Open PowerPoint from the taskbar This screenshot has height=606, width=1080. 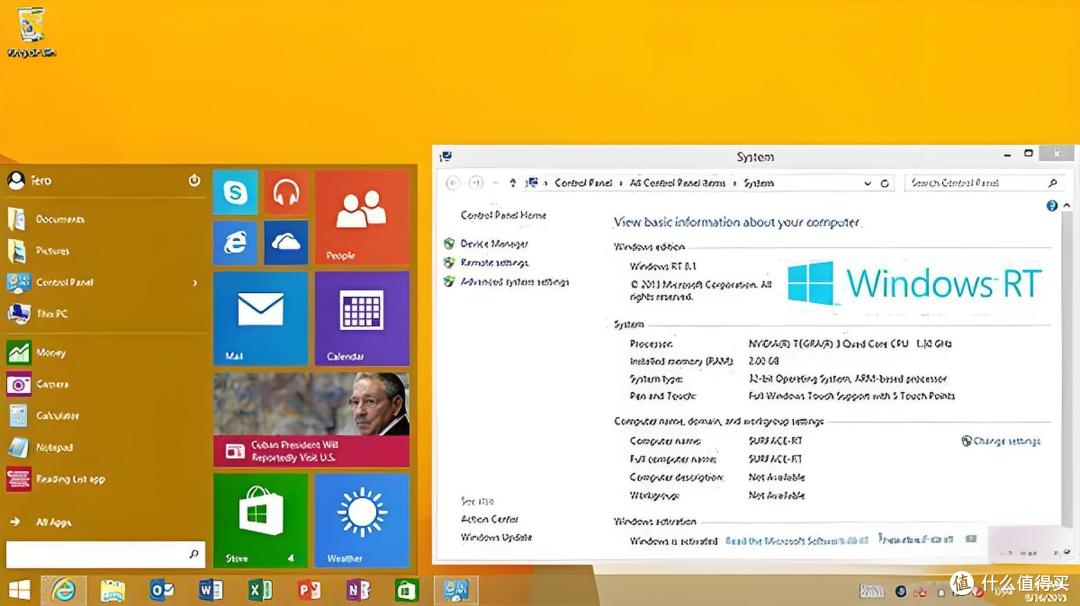click(309, 590)
